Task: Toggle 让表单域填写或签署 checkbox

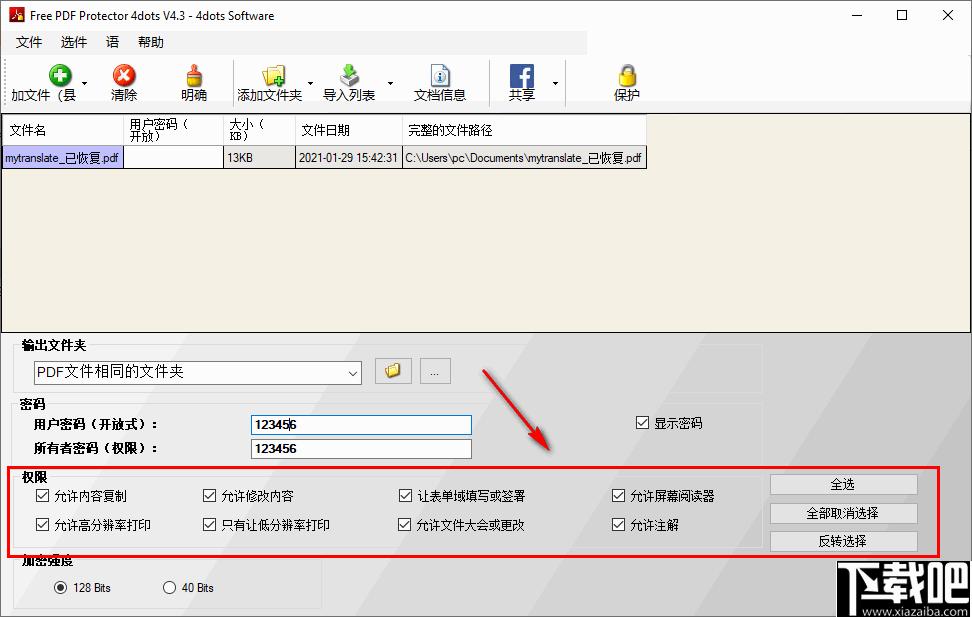Action: tap(405, 495)
